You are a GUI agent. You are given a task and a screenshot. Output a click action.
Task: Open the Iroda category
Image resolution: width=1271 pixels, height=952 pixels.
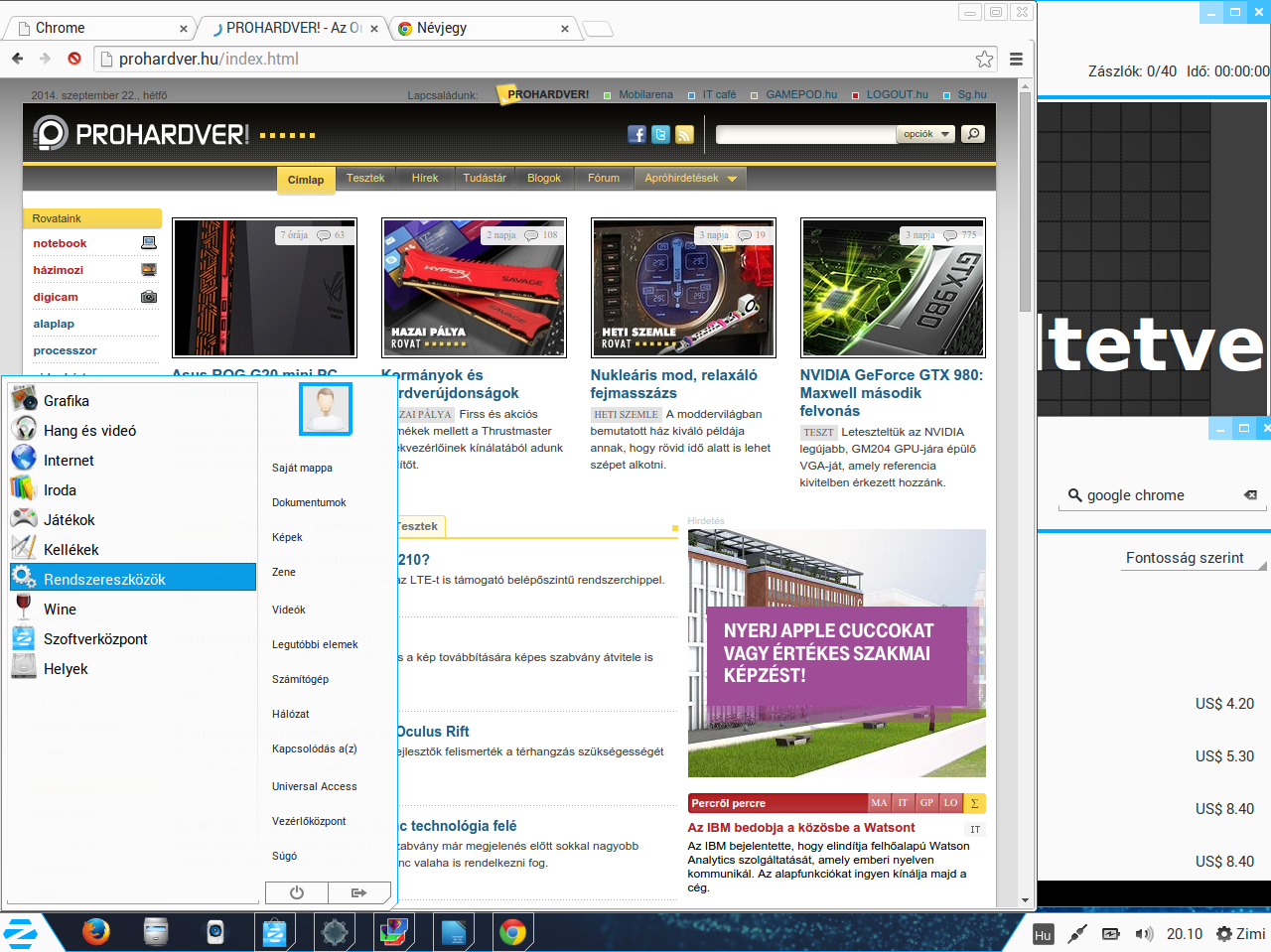click(133, 490)
